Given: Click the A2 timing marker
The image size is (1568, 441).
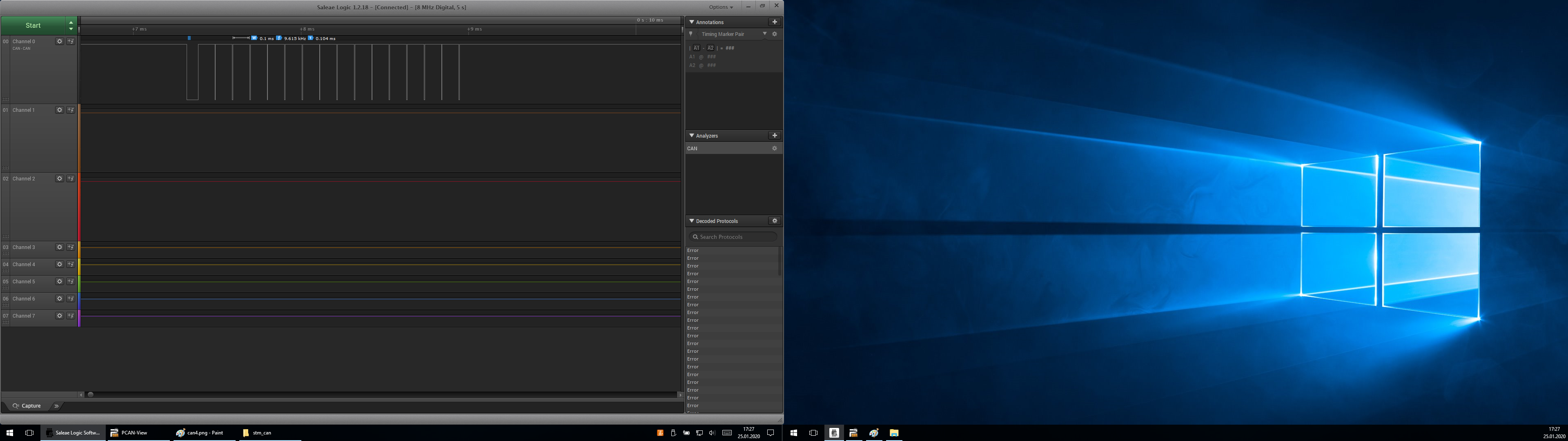Looking at the screenshot, I should click(x=710, y=48).
